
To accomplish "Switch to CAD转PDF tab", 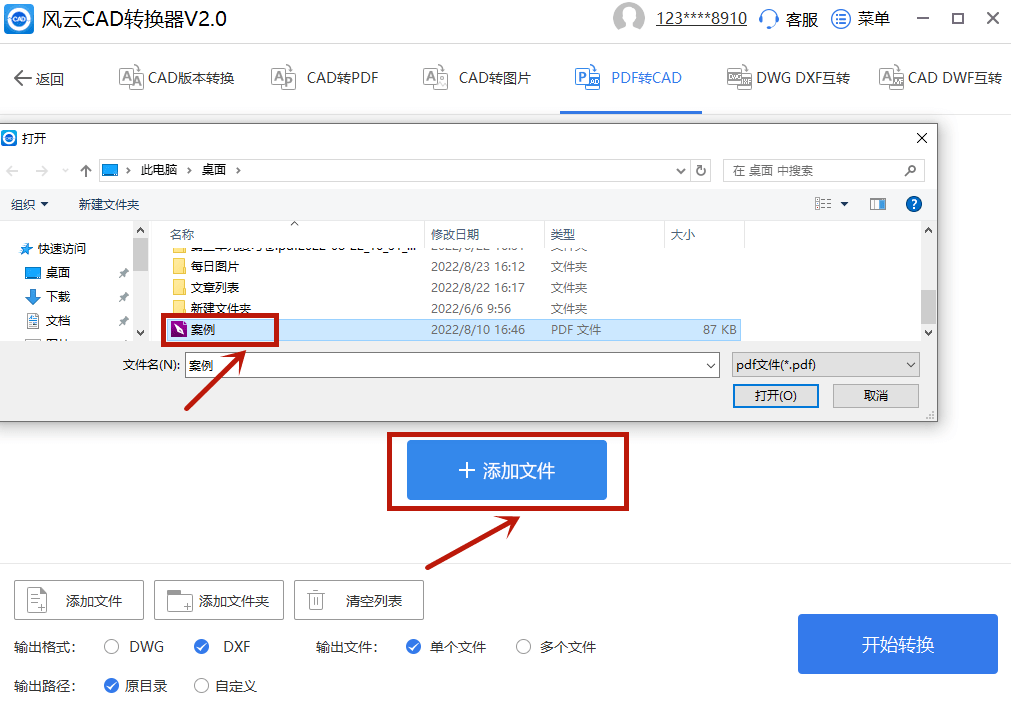I will (325, 78).
